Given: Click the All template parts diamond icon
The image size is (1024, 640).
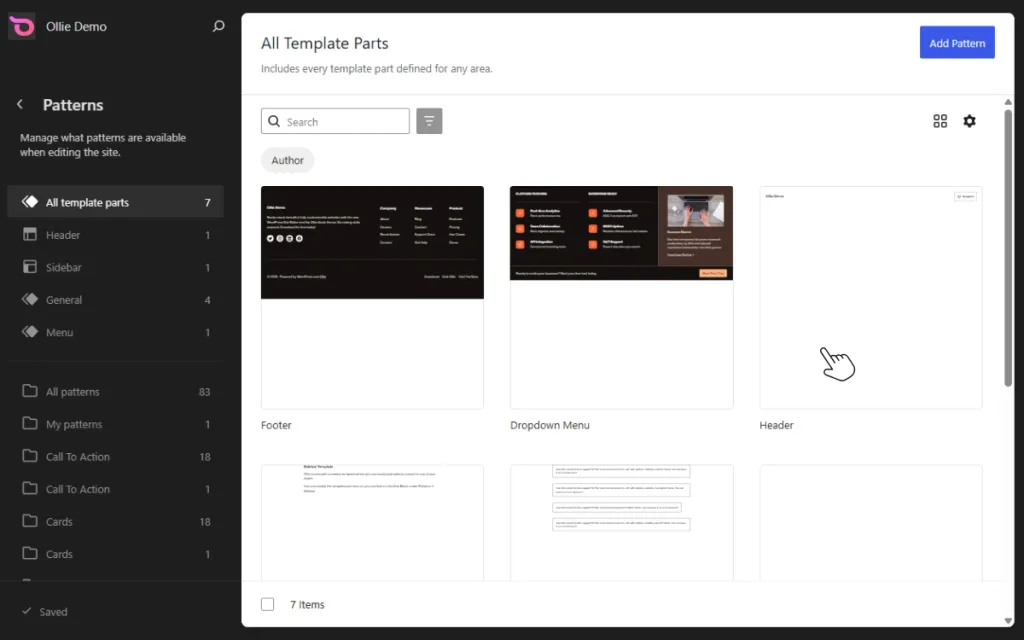Looking at the screenshot, I should click(x=30, y=202).
